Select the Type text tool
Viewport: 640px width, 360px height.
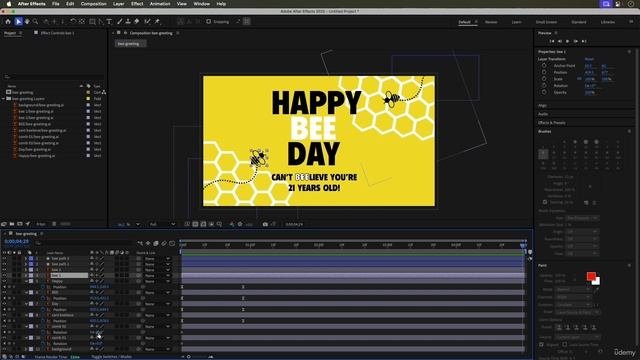[109, 22]
